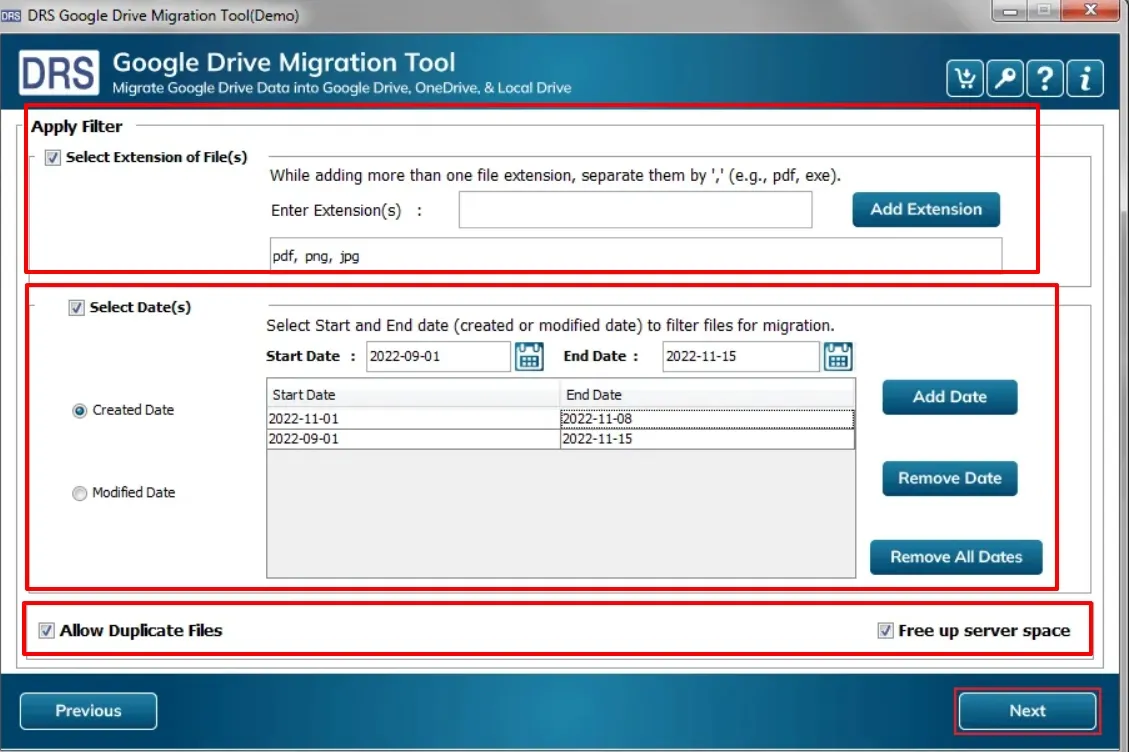Screen dimensions: 1129x752
Task: Click the Enter Extension(s) text field
Action: (x=635, y=210)
